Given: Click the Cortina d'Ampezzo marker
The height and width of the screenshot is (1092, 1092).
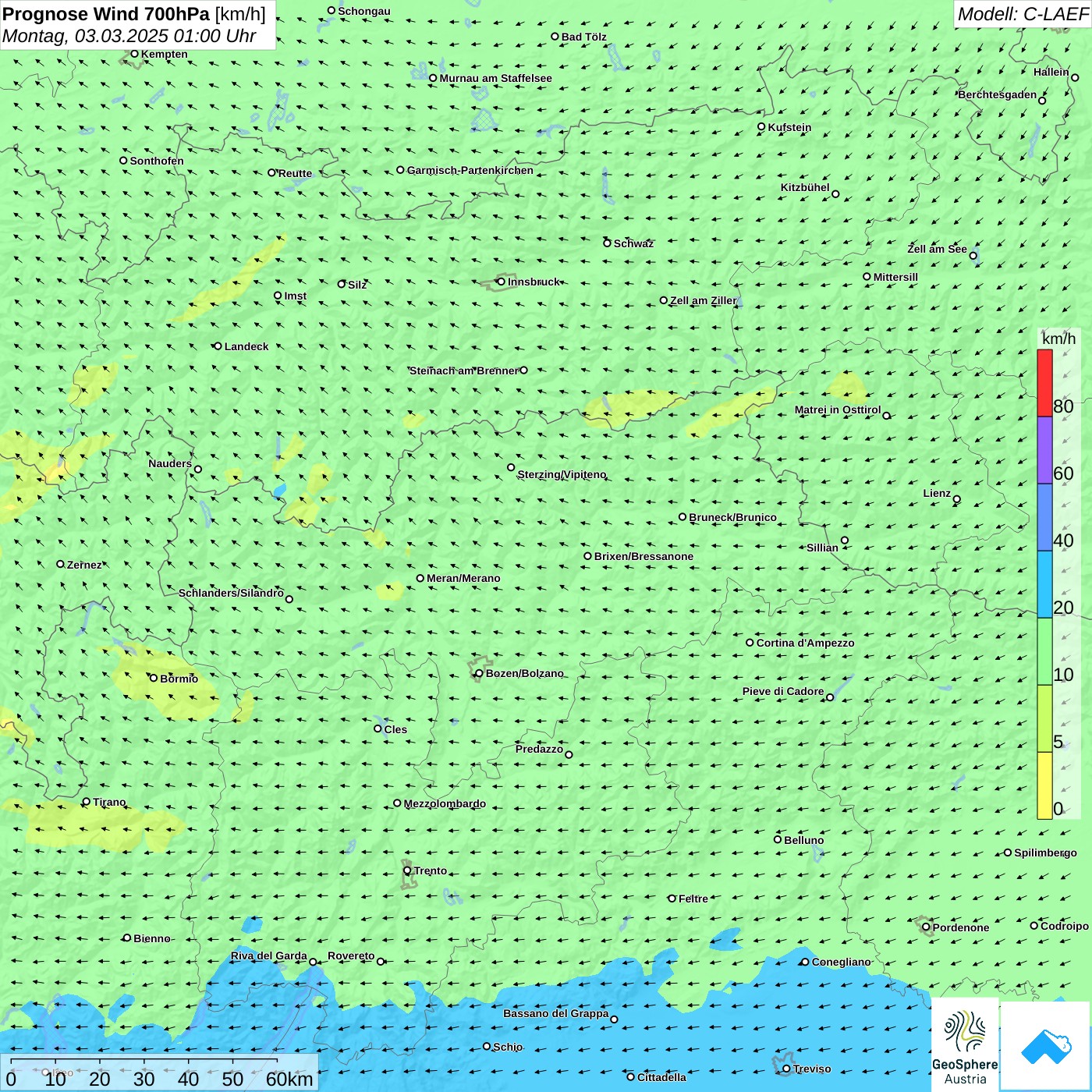Looking at the screenshot, I should tap(750, 643).
